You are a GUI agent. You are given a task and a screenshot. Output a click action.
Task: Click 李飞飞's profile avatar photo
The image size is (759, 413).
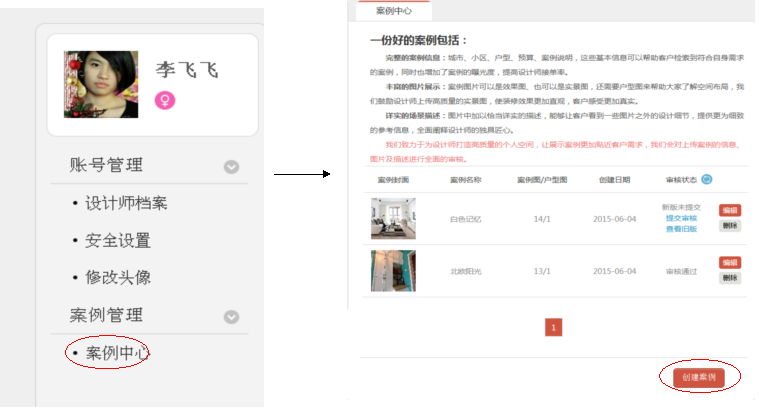(x=101, y=84)
